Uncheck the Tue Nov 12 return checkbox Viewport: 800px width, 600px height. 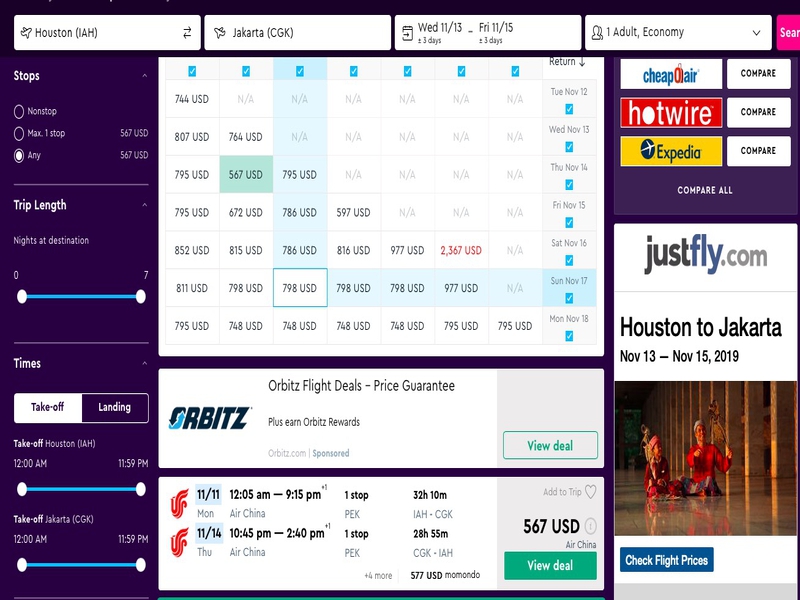coord(569,109)
